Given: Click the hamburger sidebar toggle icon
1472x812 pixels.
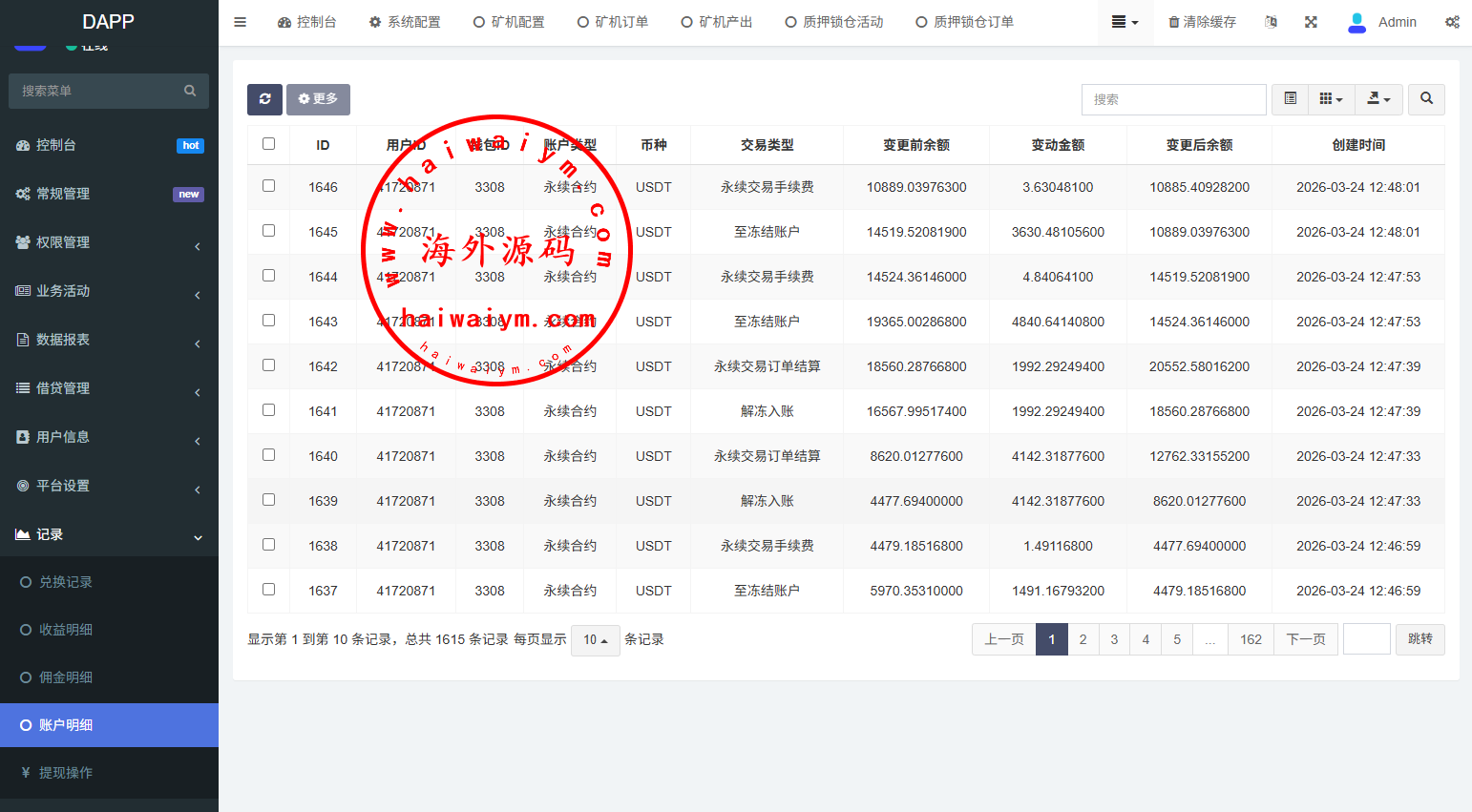Looking at the screenshot, I should [x=241, y=22].
